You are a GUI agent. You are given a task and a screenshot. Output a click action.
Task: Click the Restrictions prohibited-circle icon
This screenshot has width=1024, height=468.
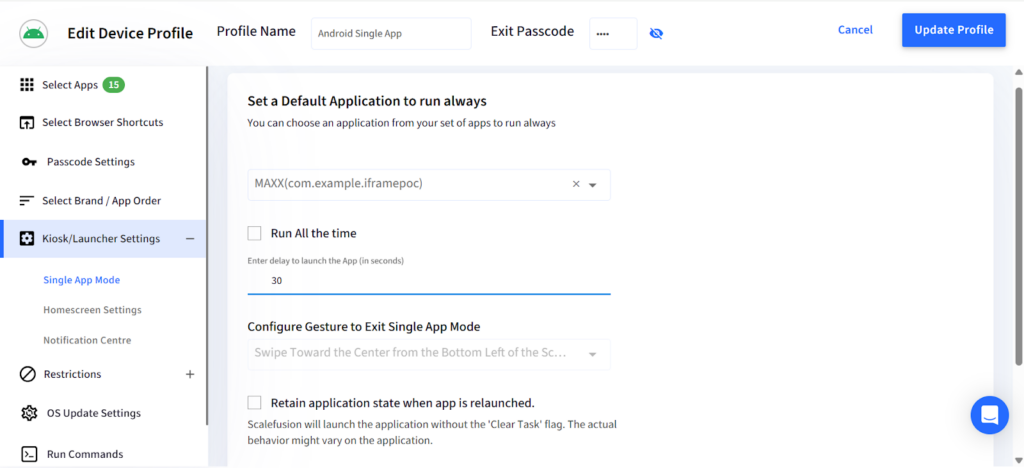point(27,374)
